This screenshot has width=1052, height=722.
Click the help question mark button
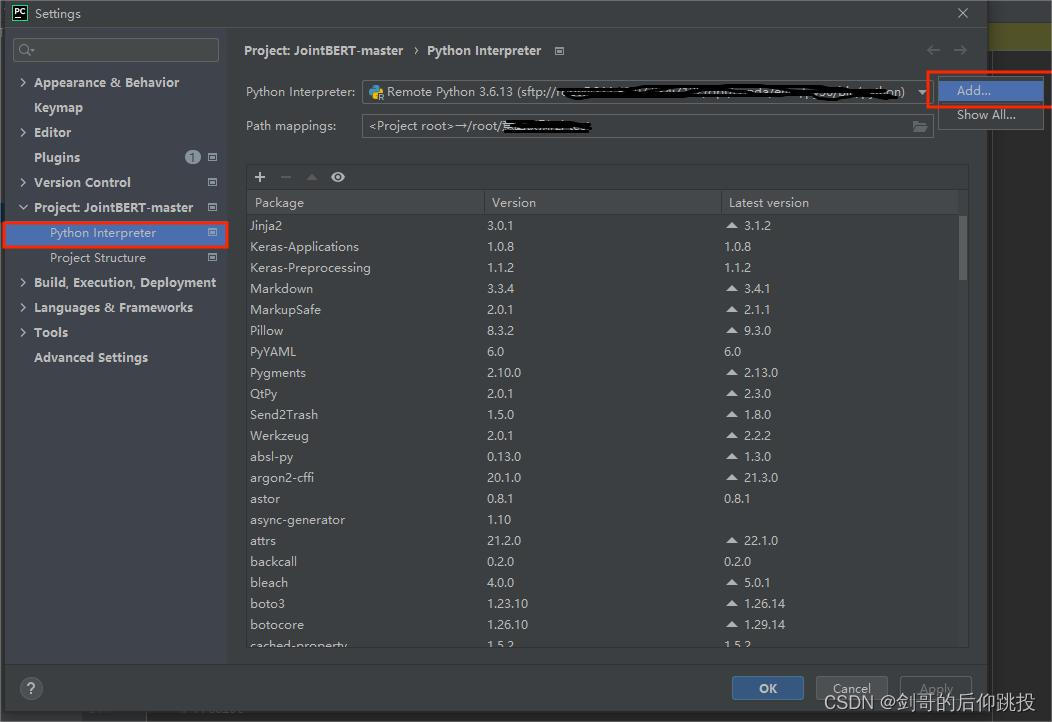(32, 688)
